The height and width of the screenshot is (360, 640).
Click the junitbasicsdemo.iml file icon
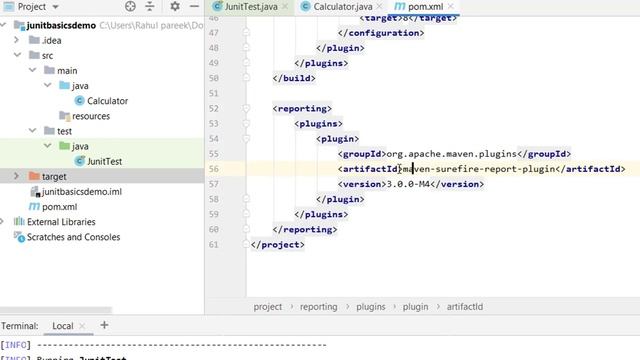(x=36, y=191)
